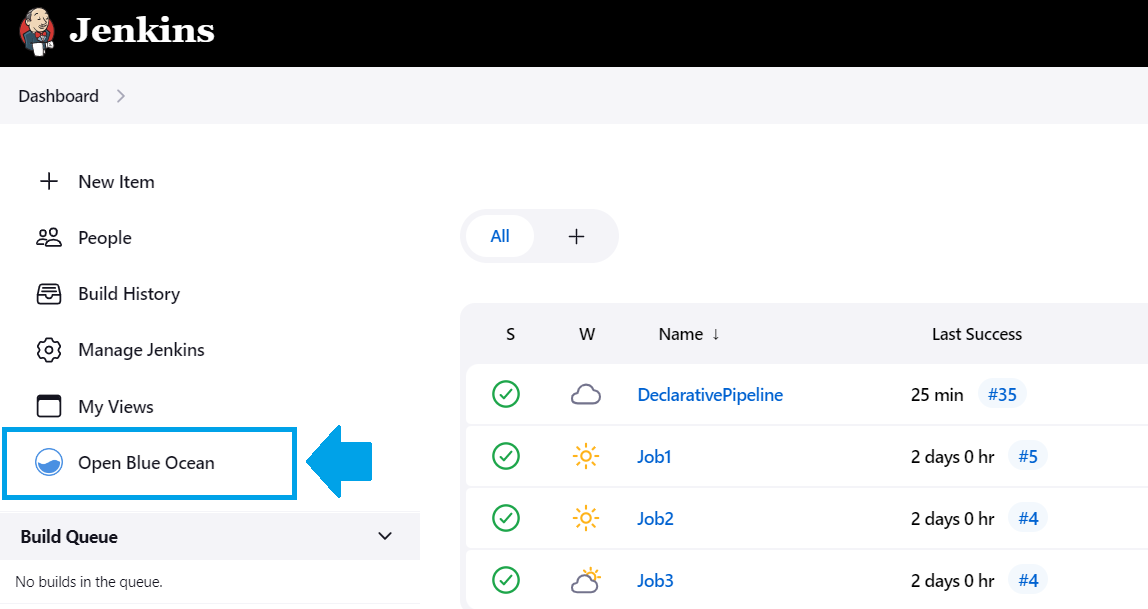Open the Job1 job
Image resolution: width=1148 pixels, height=609 pixels.
pyautogui.click(x=655, y=457)
